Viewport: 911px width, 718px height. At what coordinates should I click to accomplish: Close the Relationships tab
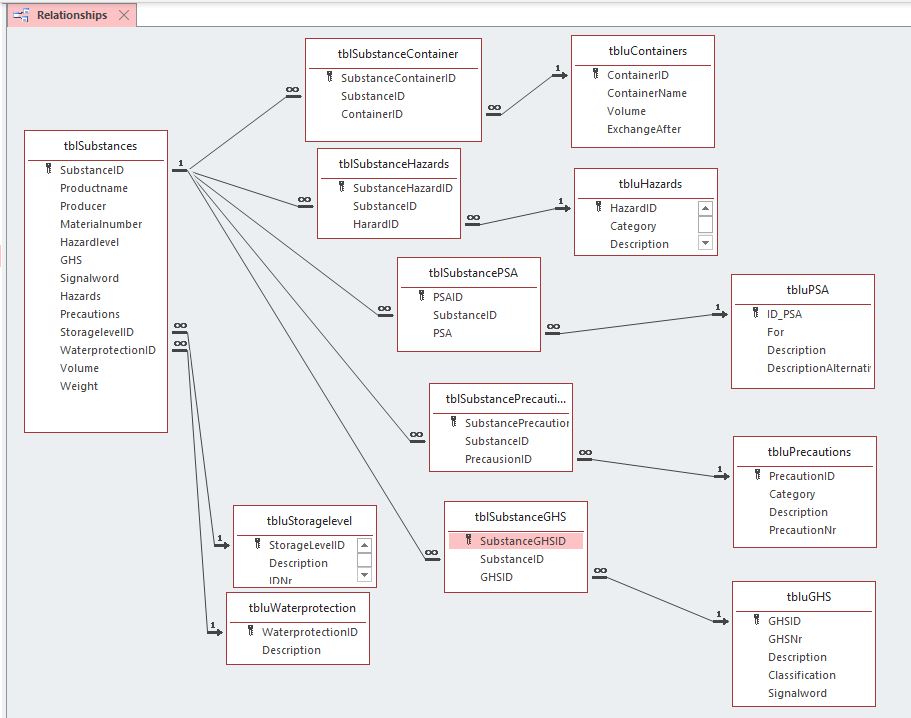(124, 15)
